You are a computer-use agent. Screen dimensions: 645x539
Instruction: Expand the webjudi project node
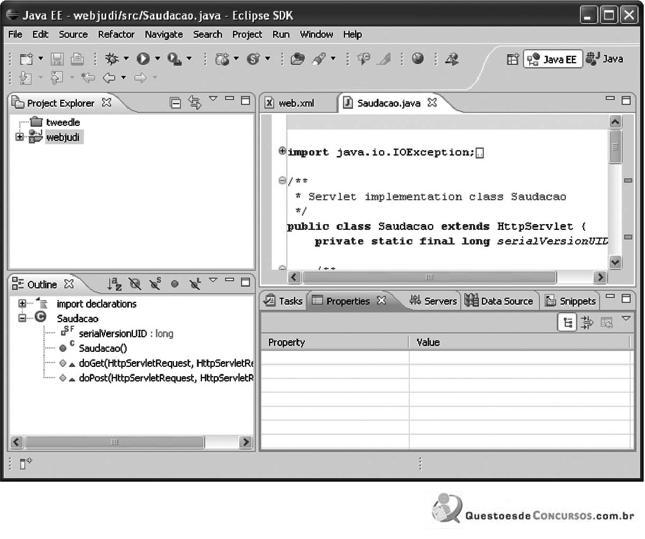point(19,137)
